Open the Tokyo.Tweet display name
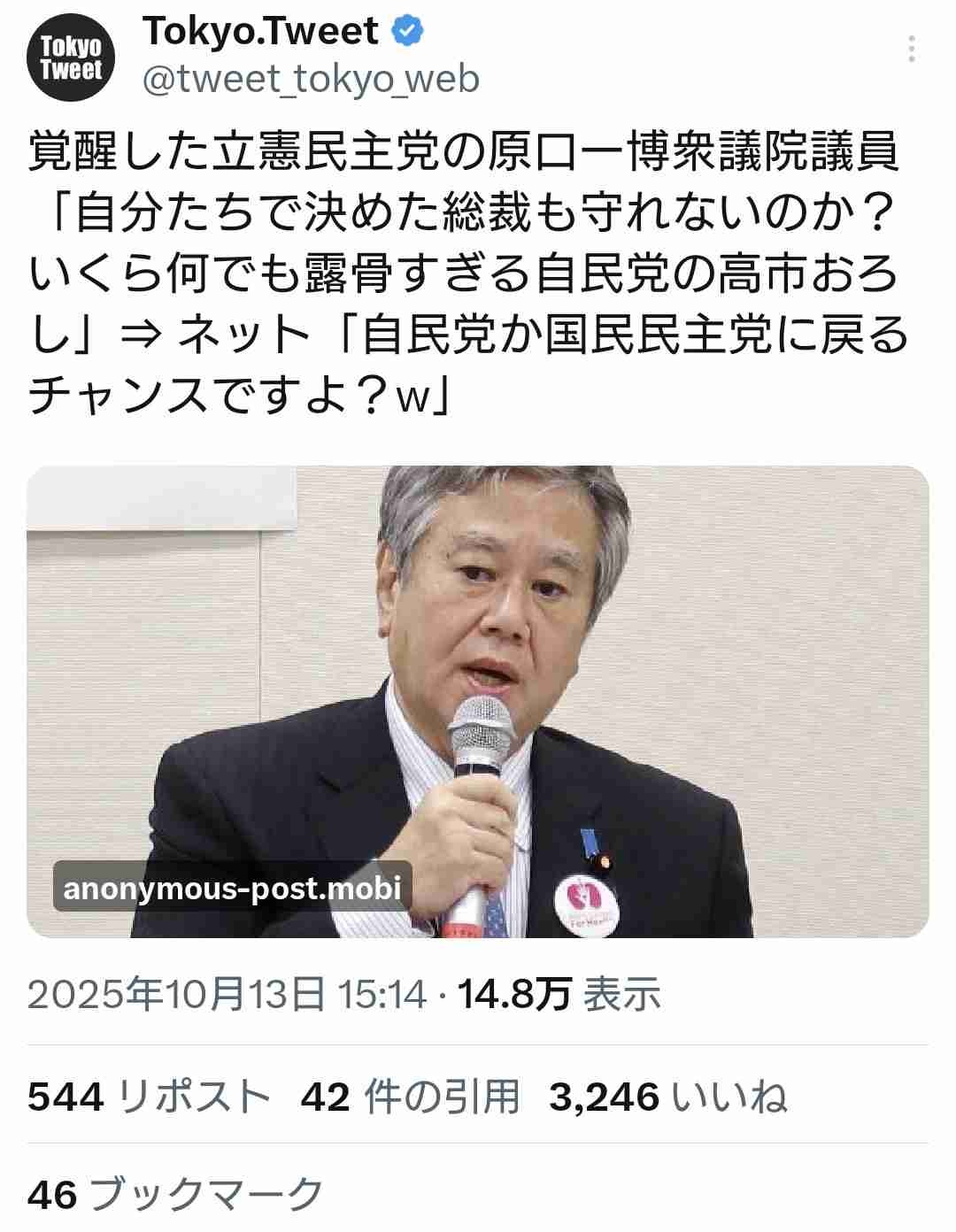956x1232 pixels. [260, 32]
